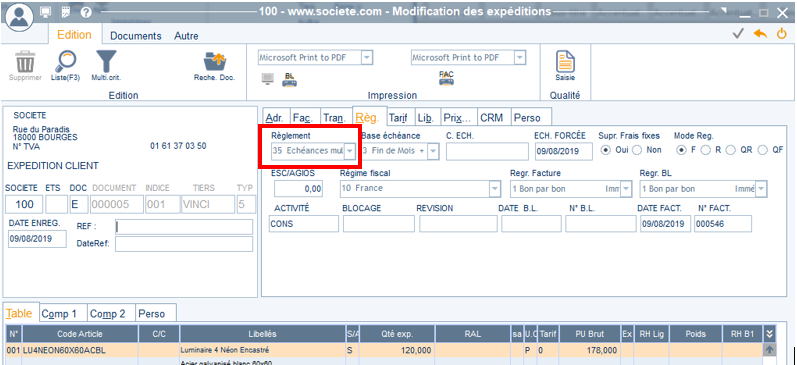Open the help question mark icon

point(86,12)
